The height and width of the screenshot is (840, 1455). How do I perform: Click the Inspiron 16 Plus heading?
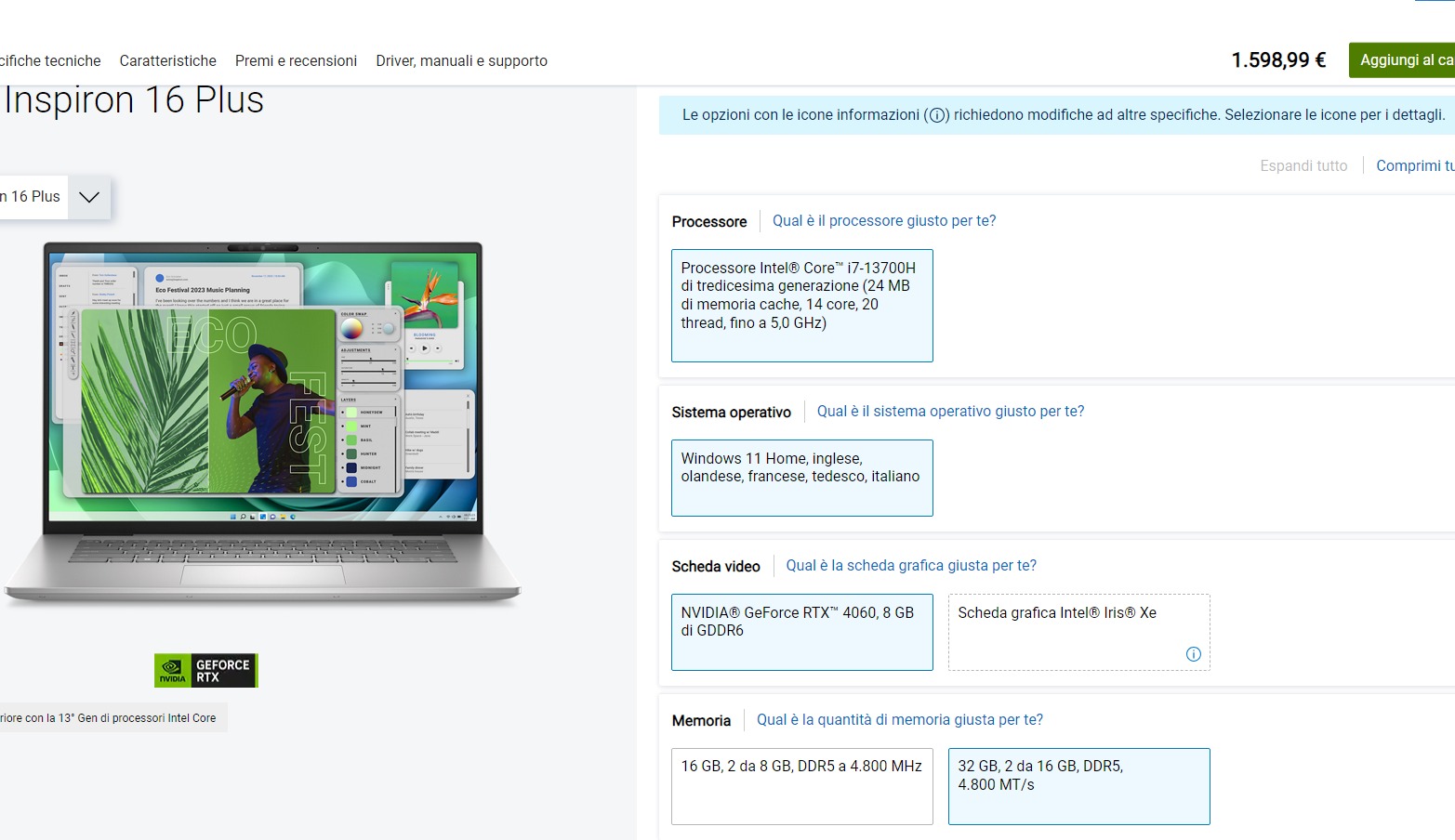tap(134, 99)
